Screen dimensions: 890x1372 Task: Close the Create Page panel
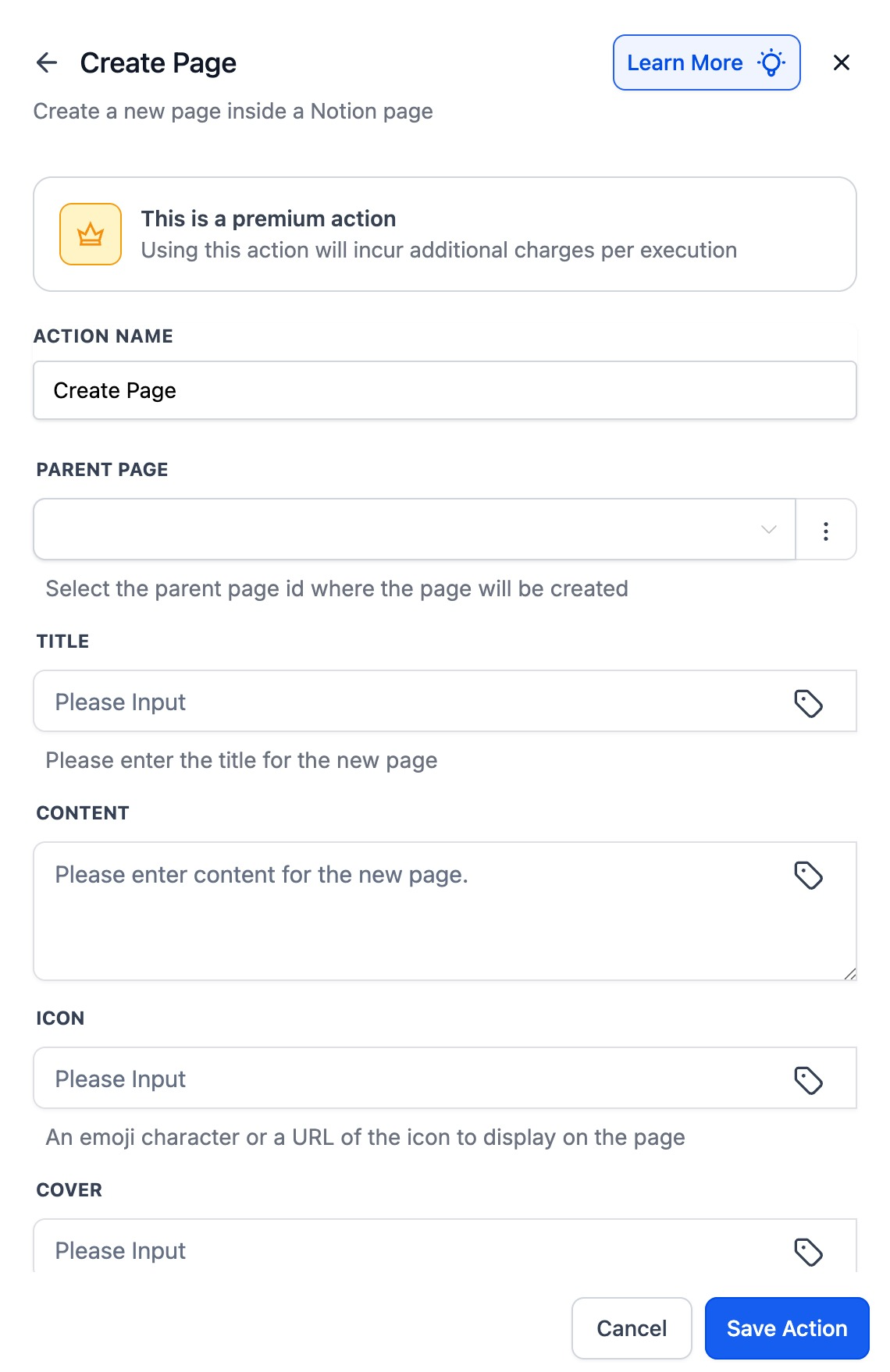841,62
